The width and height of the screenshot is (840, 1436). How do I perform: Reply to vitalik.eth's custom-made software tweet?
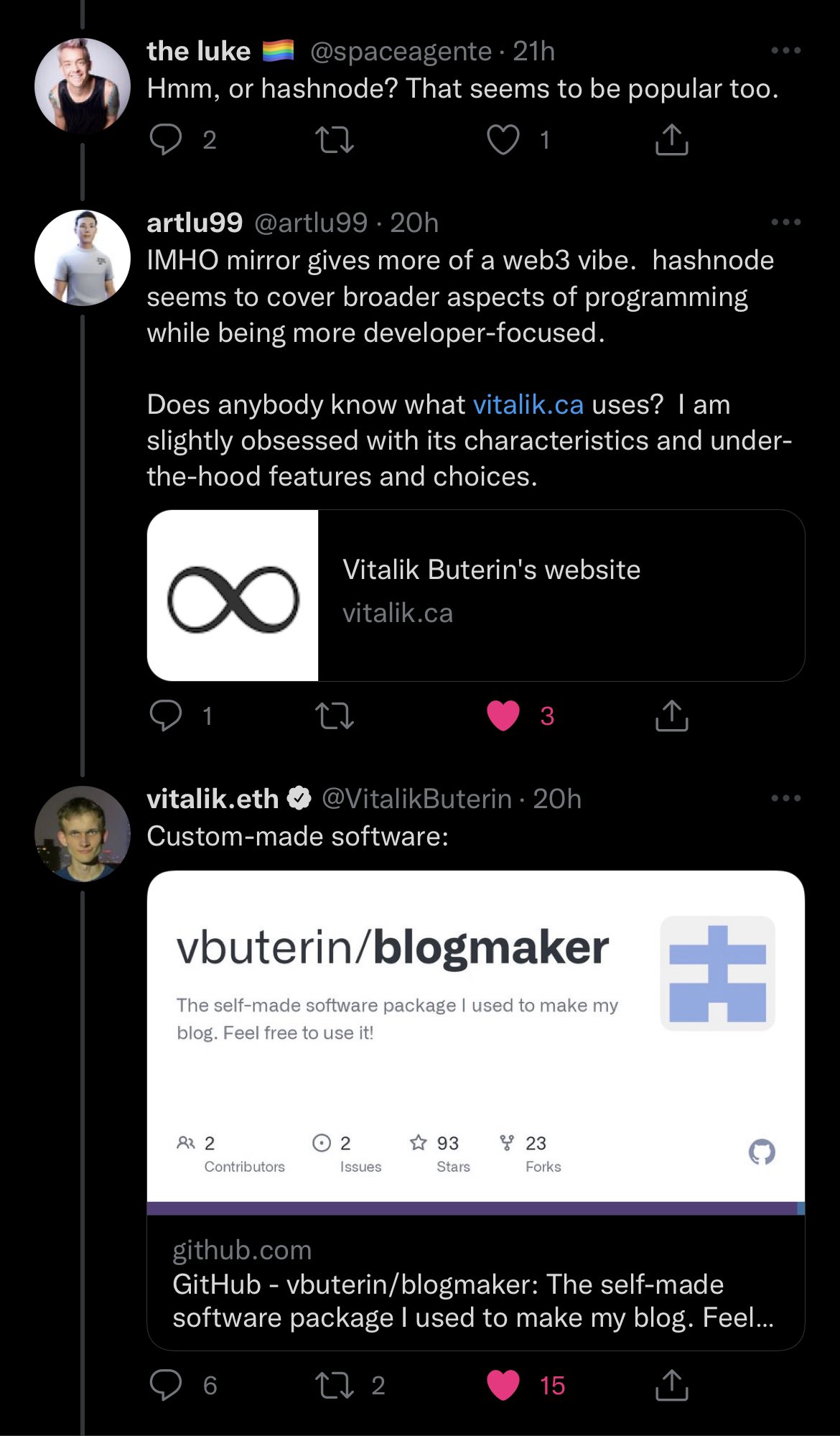[166, 1385]
